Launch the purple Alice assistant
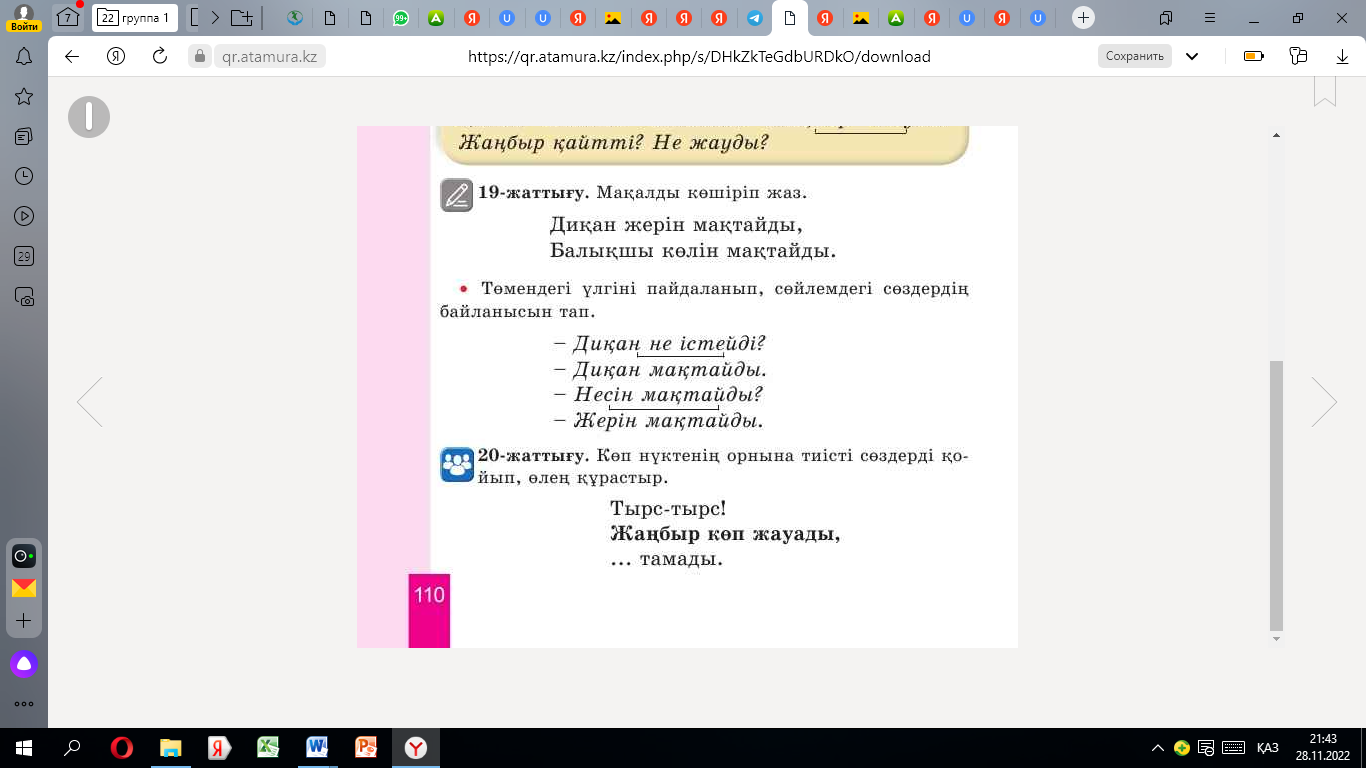 [x=24, y=663]
